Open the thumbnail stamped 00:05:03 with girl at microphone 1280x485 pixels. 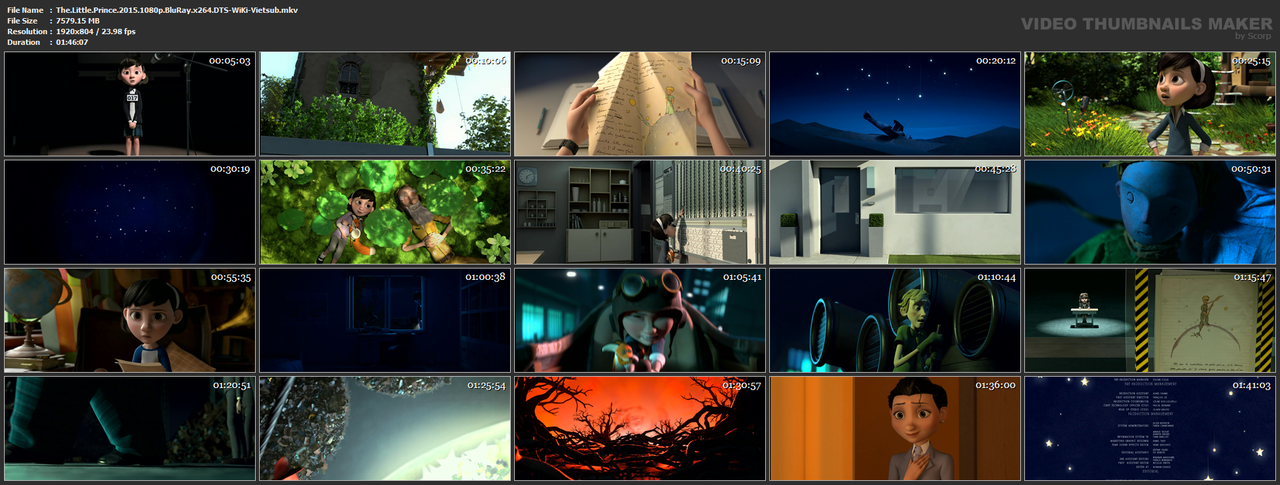[x=130, y=104]
